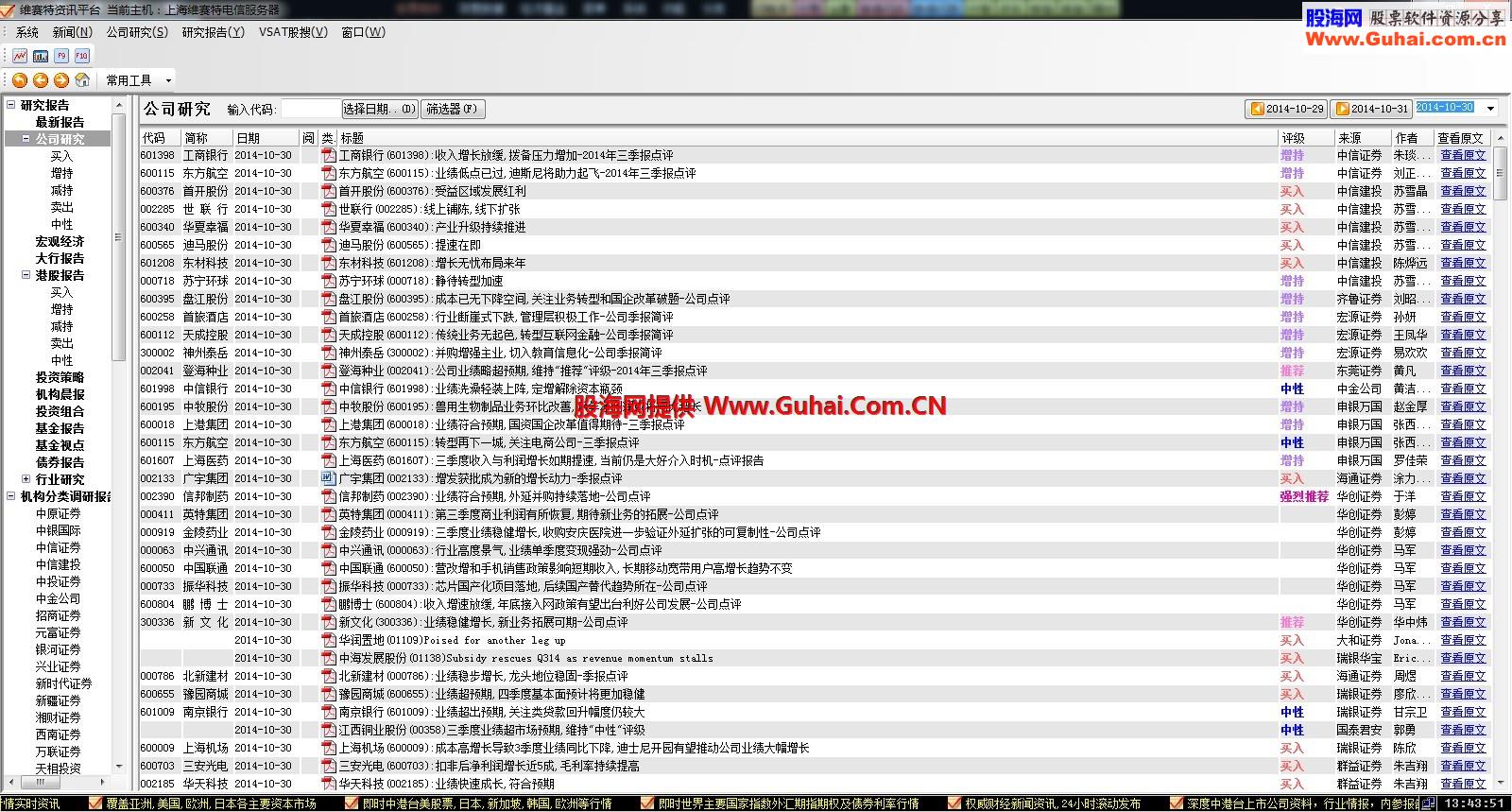Open PDF icon for 鹏博士(600804) report
Screen dimensions: 1512x812
(x=329, y=604)
